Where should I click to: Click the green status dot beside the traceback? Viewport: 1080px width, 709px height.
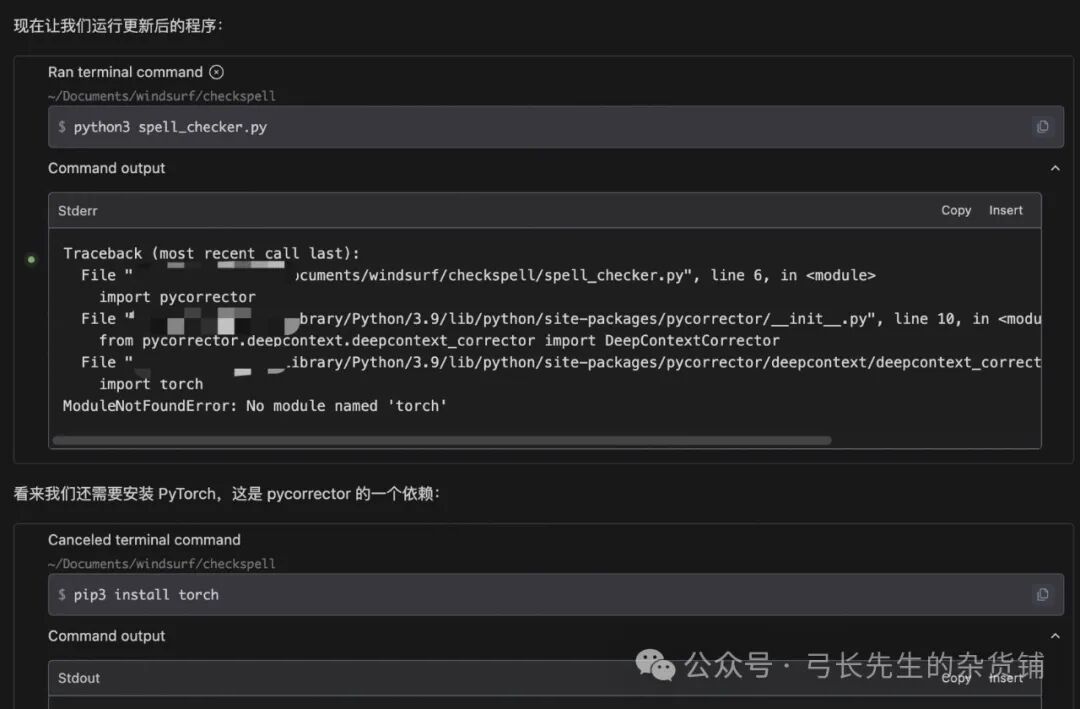[31, 260]
